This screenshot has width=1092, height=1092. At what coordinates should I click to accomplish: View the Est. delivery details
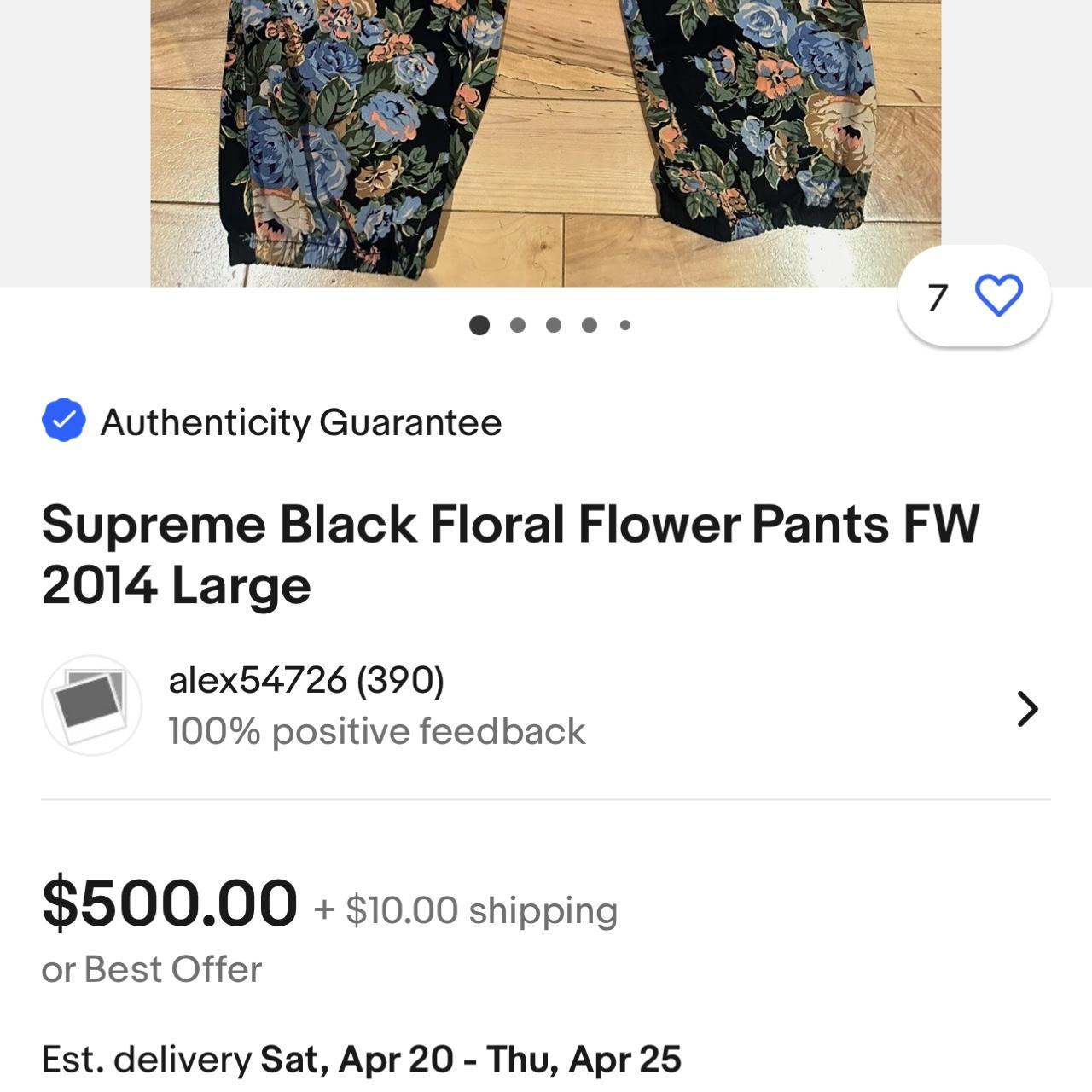362,1060
